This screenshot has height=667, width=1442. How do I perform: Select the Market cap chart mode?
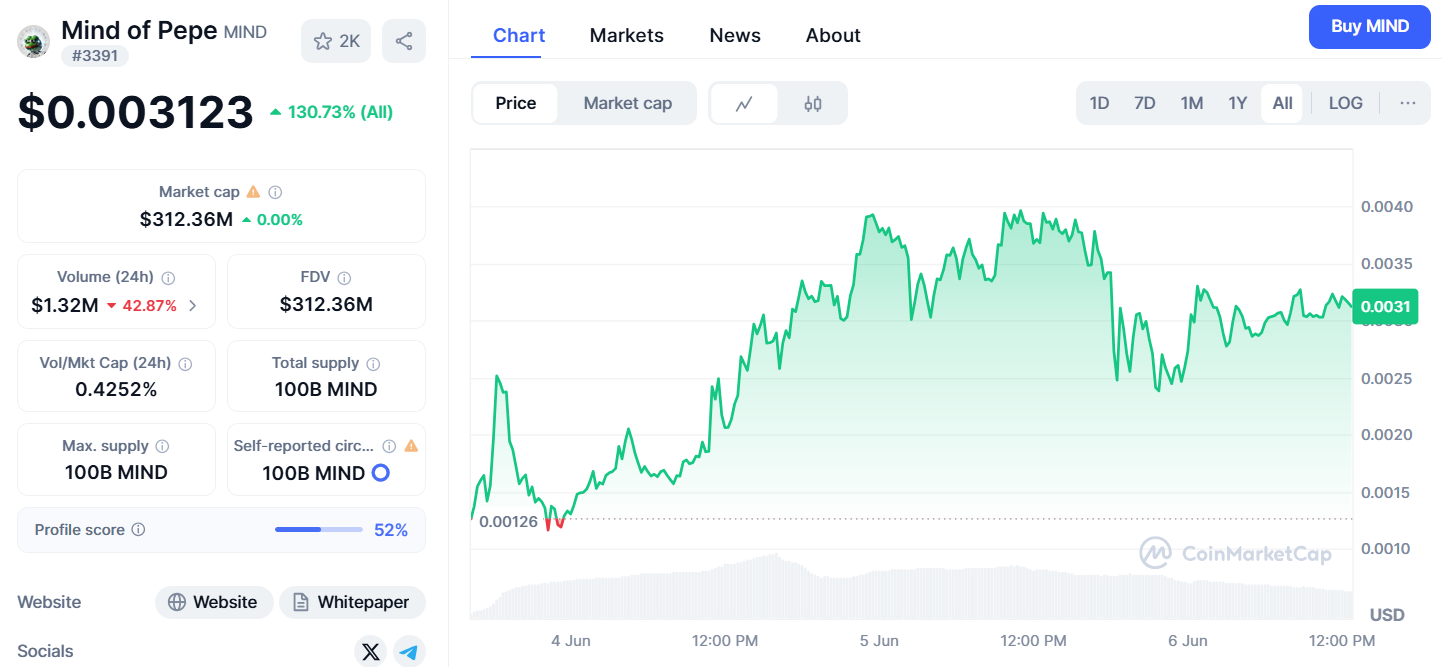[628, 103]
